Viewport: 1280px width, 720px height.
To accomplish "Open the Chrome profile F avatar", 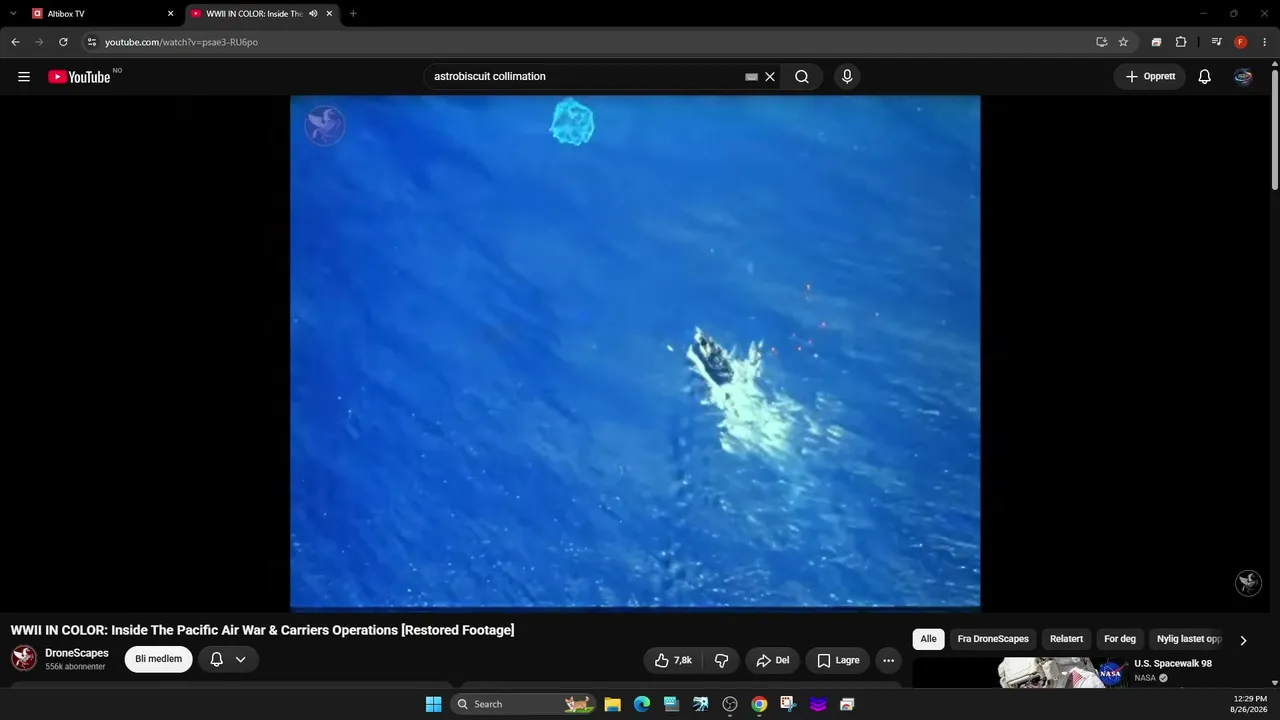I will tap(1241, 42).
